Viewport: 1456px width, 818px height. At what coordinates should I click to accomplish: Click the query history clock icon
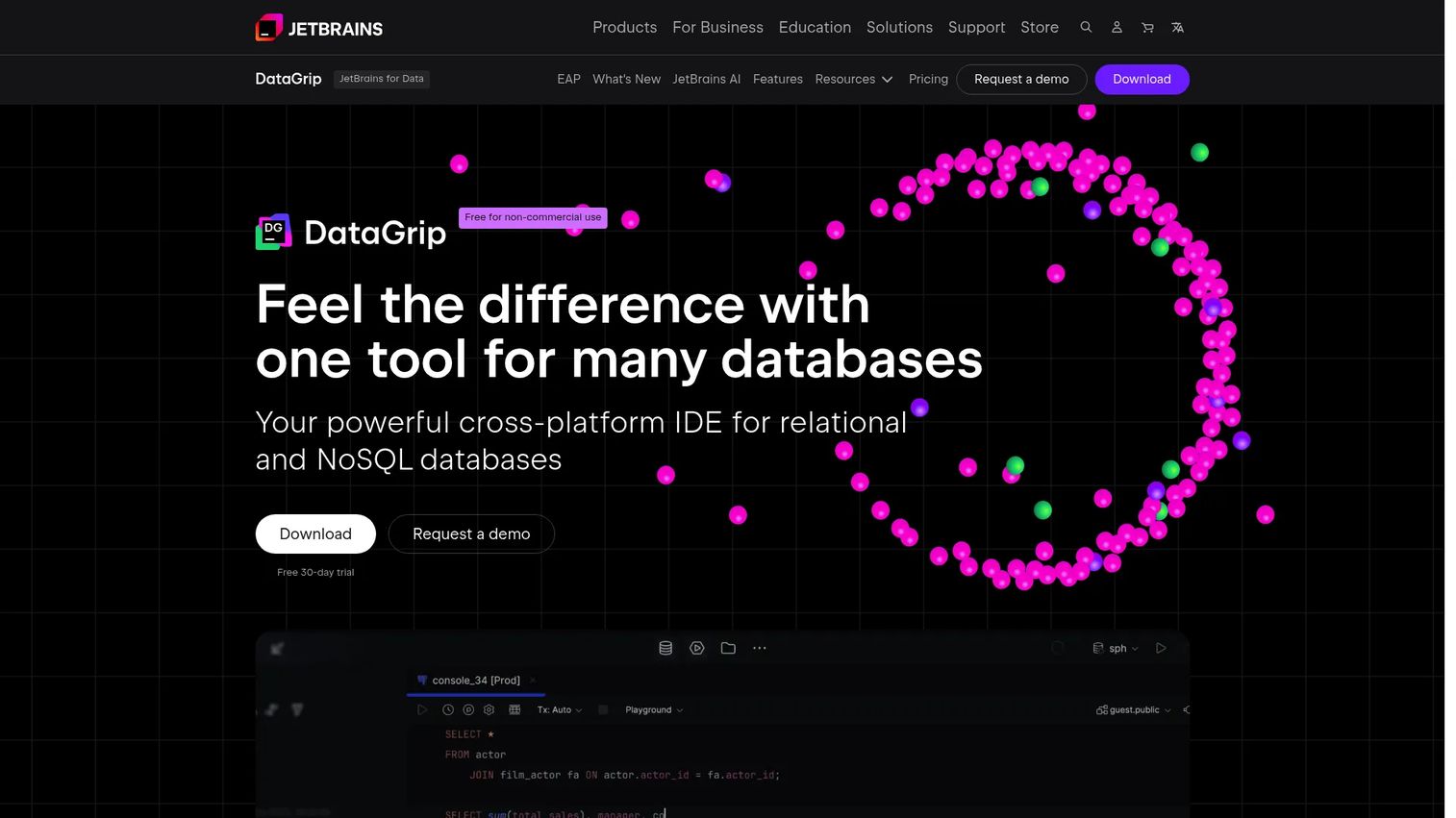point(448,709)
